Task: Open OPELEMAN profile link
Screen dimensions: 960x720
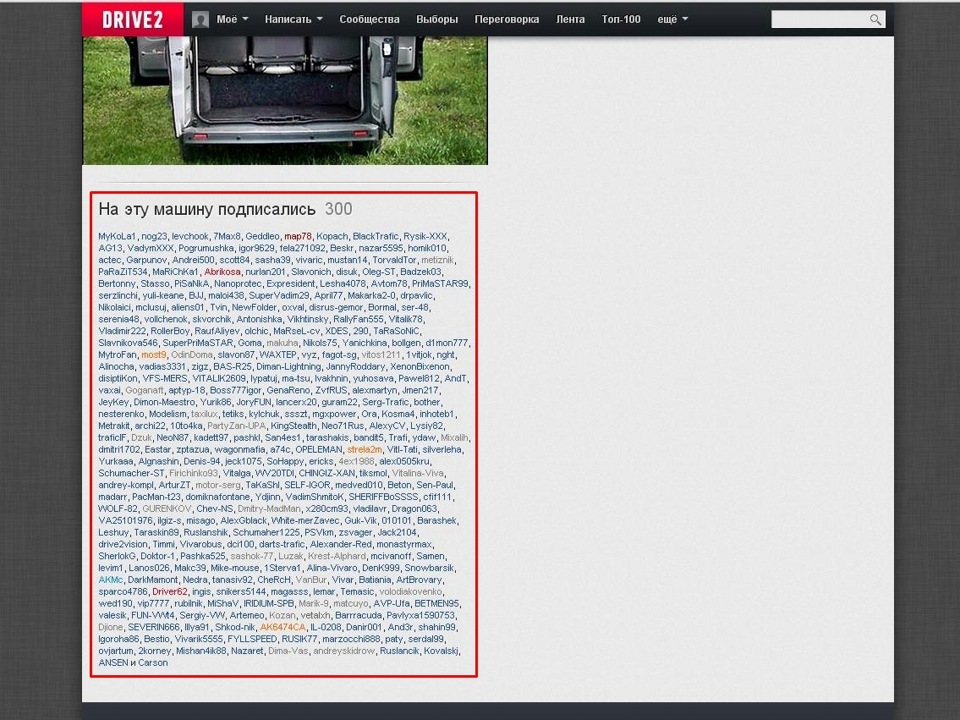Action: [x=319, y=449]
